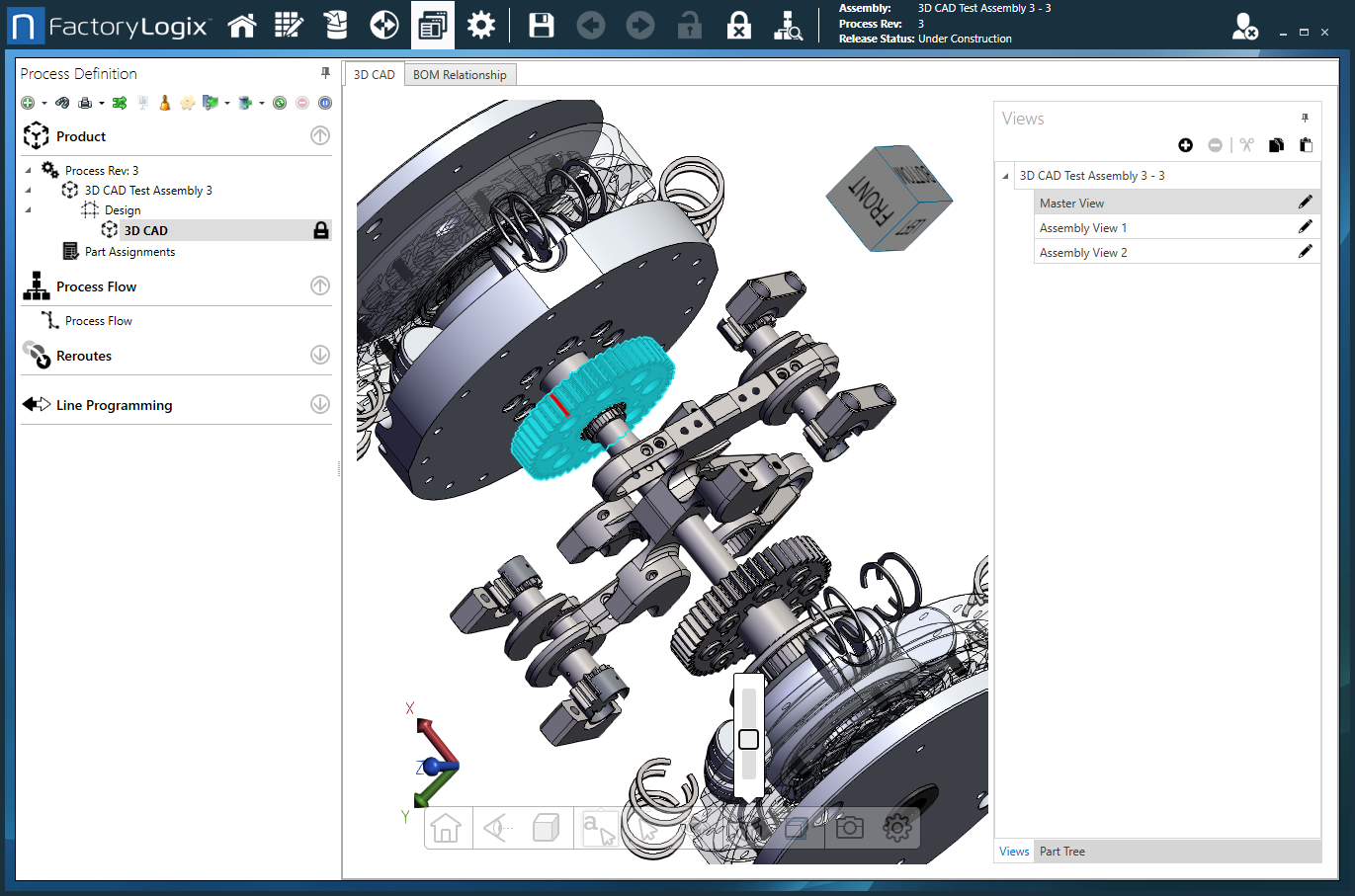
Task: Open Part Assignments in the tree
Action: pyautogui.click(x=129, y=252)
